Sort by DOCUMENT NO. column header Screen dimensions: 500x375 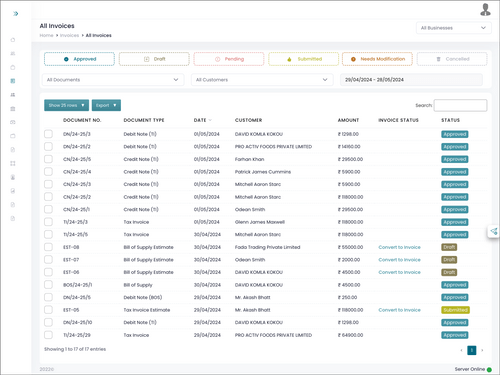(x=82, y=120)
